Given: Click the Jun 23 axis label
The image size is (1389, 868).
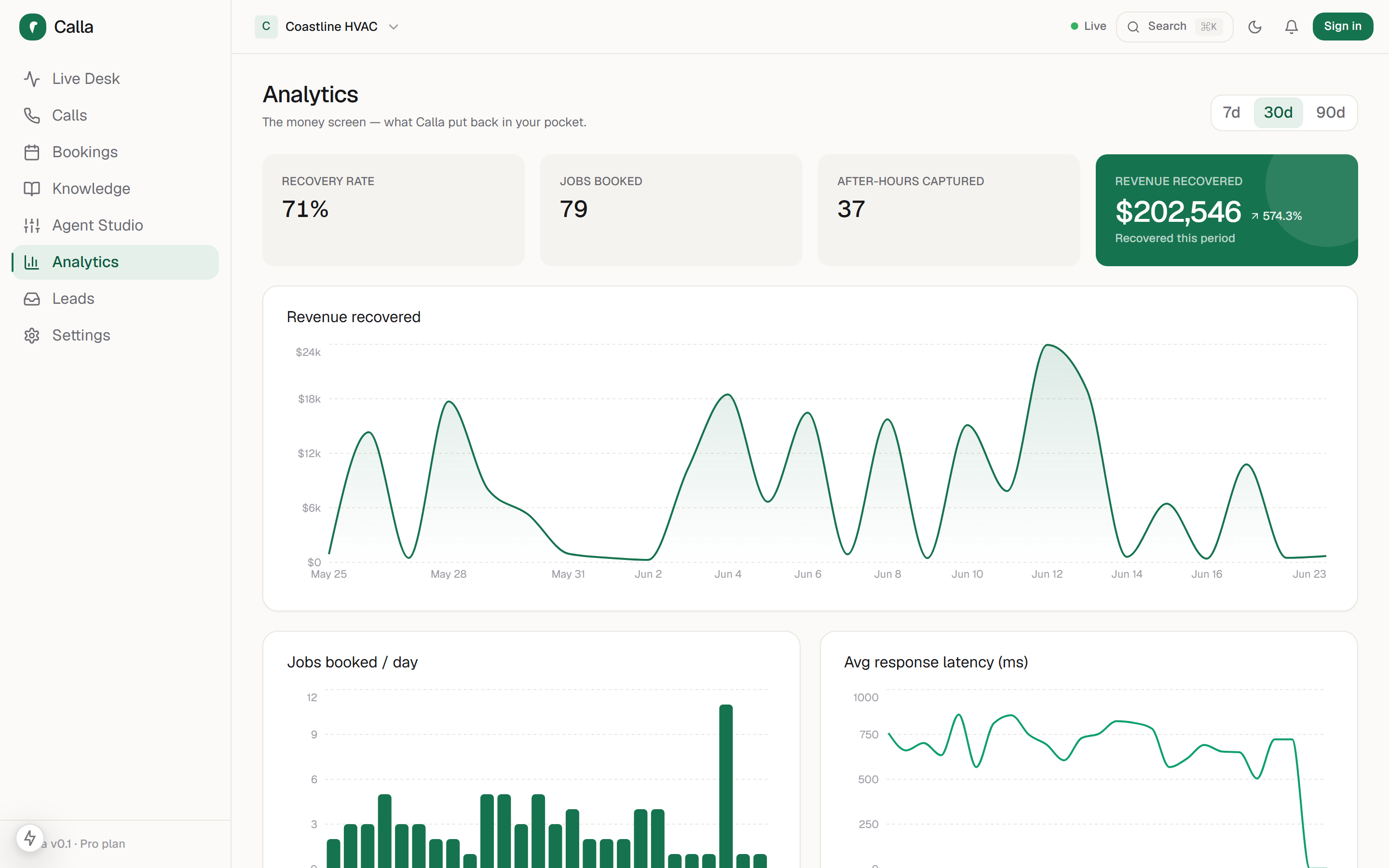Looking at the screenshot, I should [x=1308, y=574].
